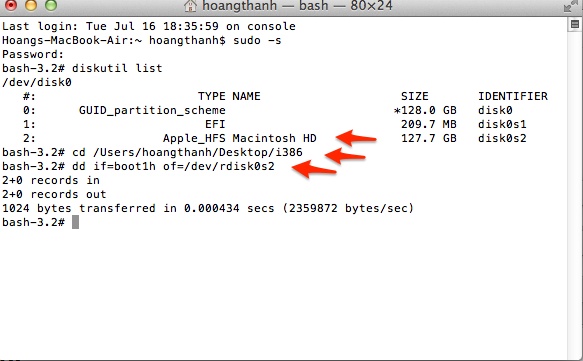Click the '/dev/disk0' line
Viewport: 583px width, 361px height.
click(x=37, y=83)
